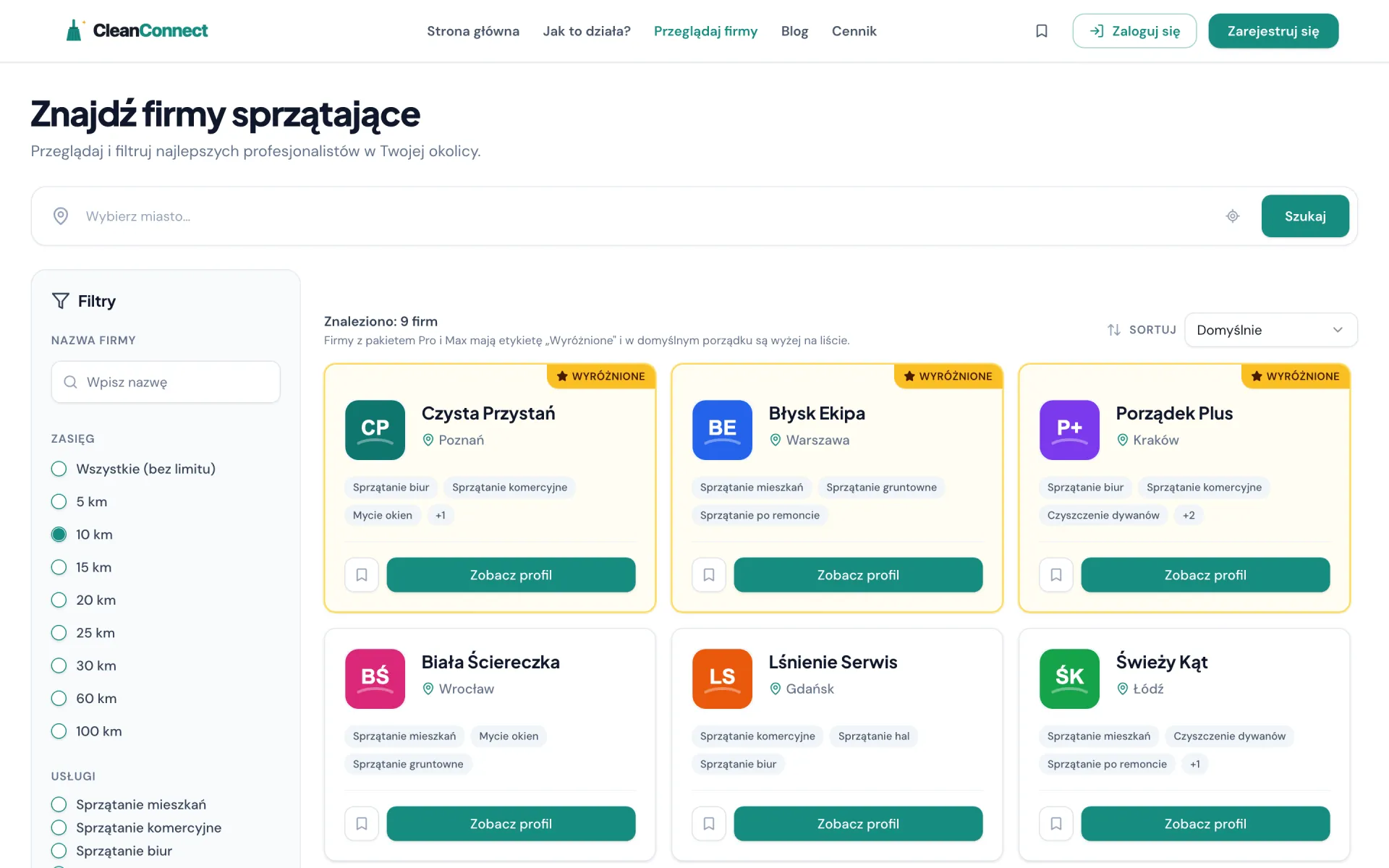Click the BE avatar of Błysk Ekipa
The height and width of the screenshot is (868, 1389).
(722, 430)
